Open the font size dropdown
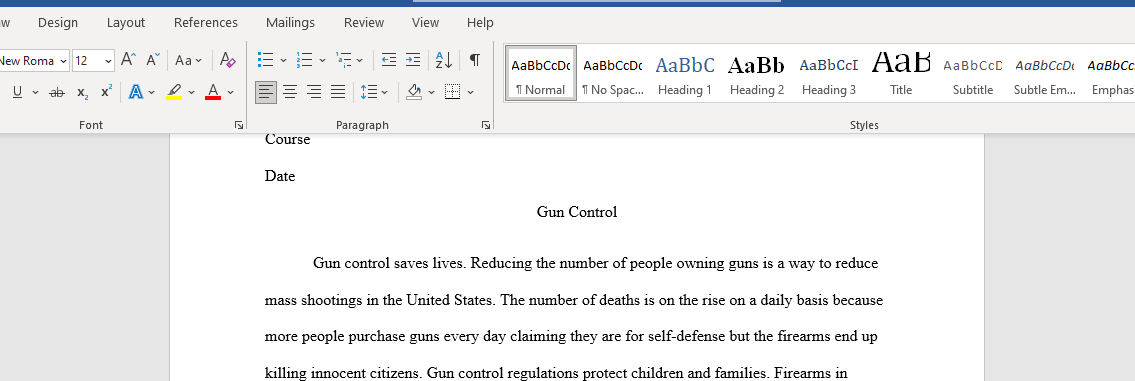Image resolution: width=1135 pixels, height=381 pixels. coord(108,61)
